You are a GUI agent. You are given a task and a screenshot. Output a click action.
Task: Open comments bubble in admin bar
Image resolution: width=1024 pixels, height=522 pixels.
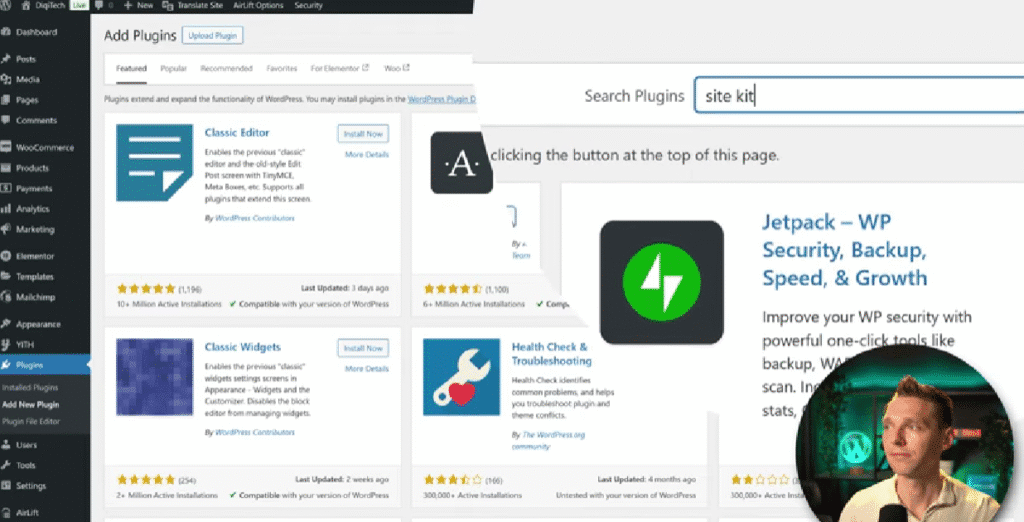click(103, 5)
